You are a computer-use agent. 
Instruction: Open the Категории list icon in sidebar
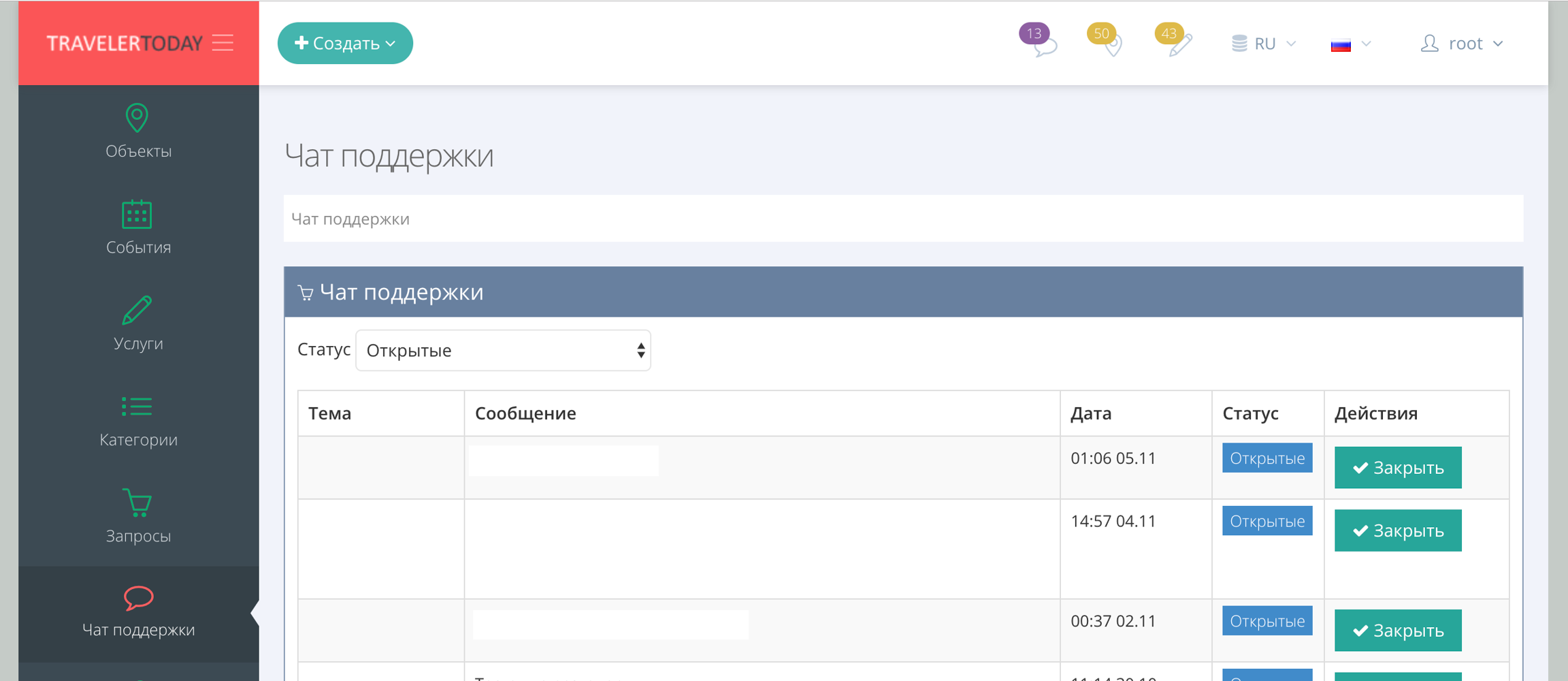(137, 407)
